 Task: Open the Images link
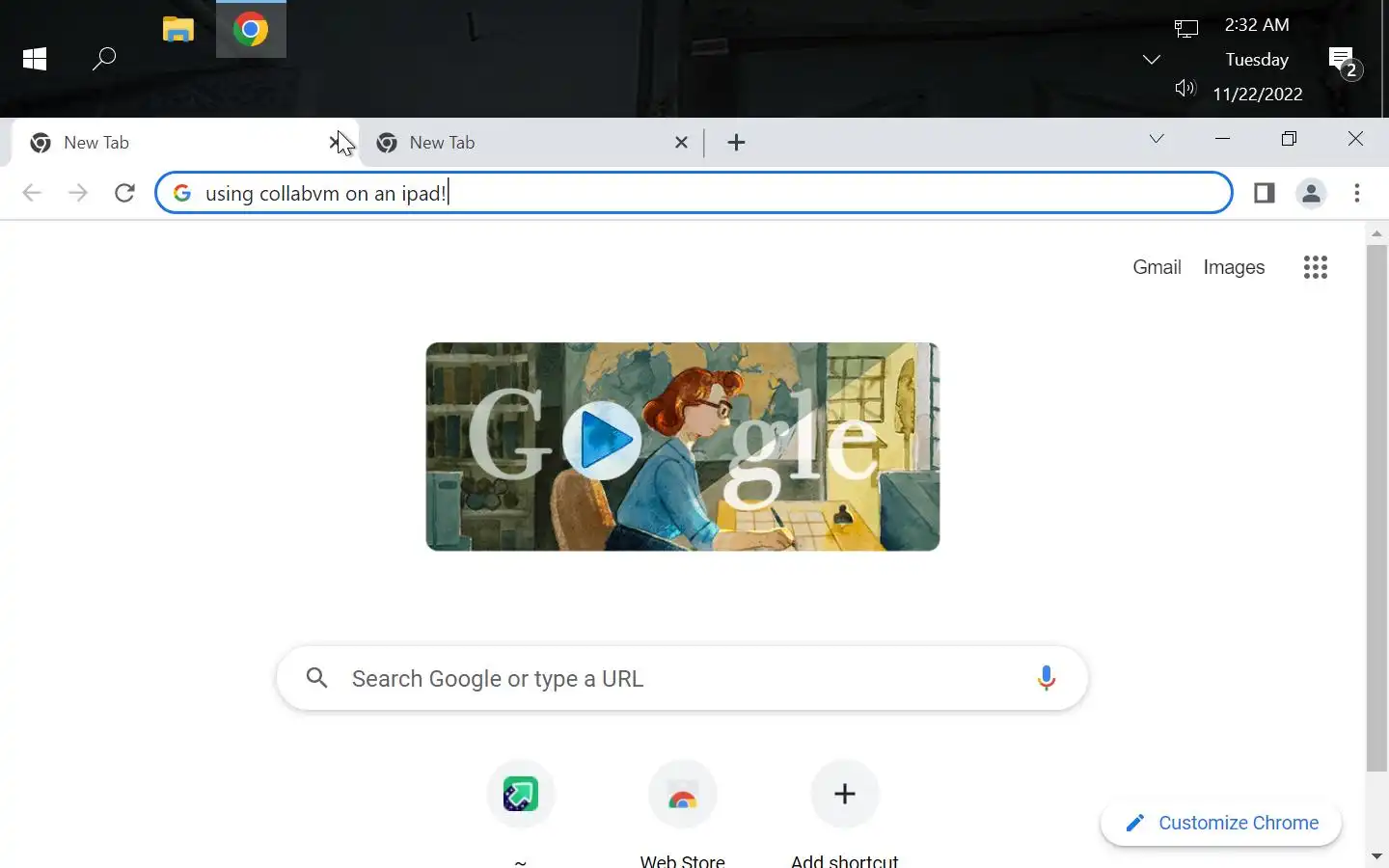(1234, 267)
